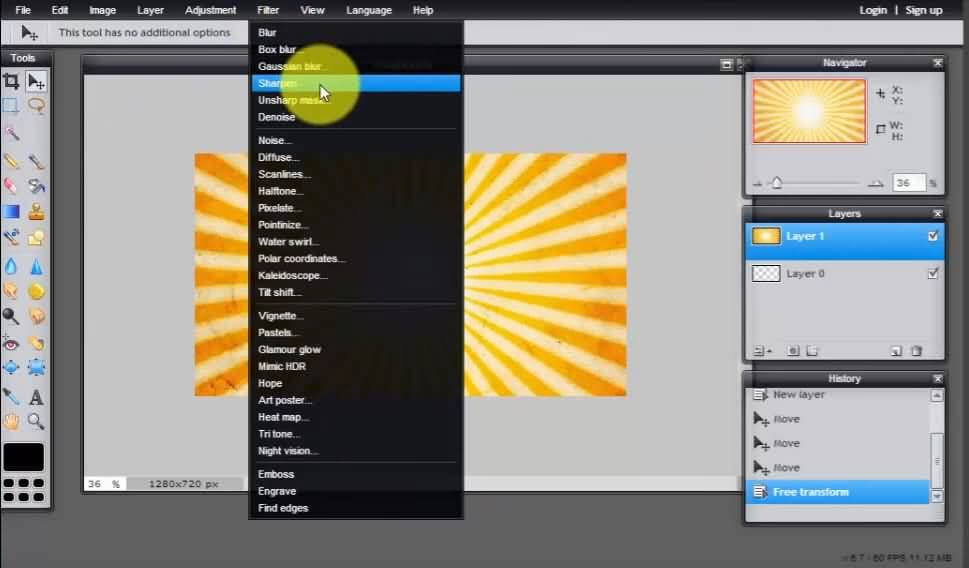Create a new layer from Layers panel
This screenshot has width=969, height=568.
pos(896,351)
